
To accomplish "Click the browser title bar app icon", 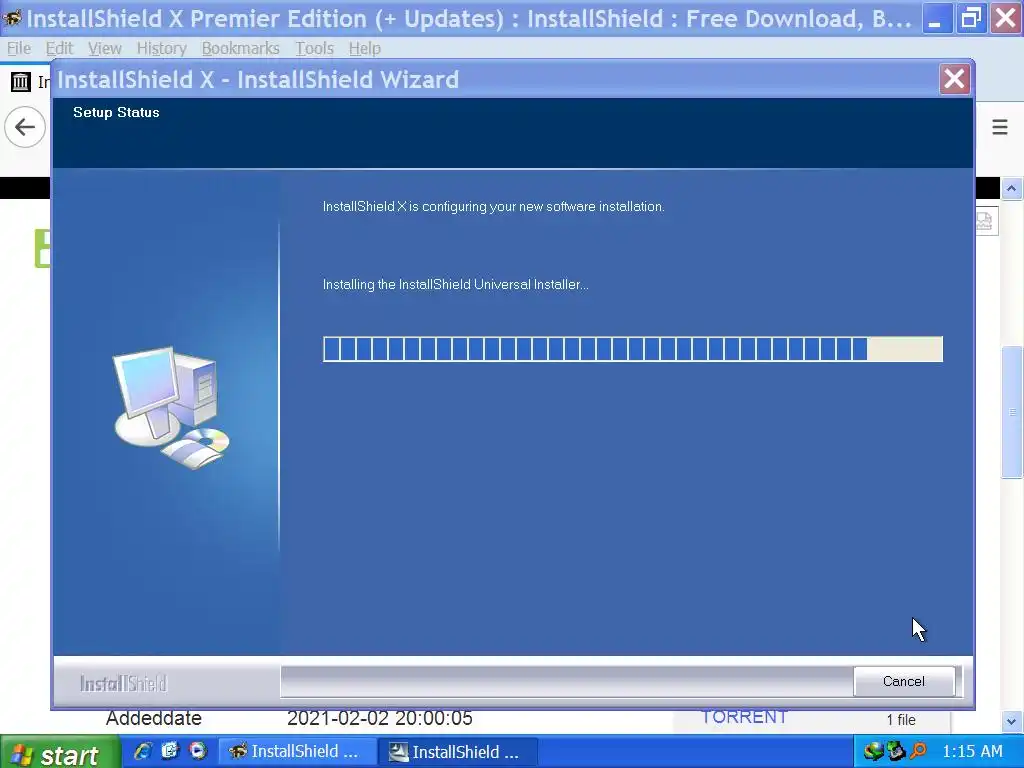I will (x=12, y=18).
